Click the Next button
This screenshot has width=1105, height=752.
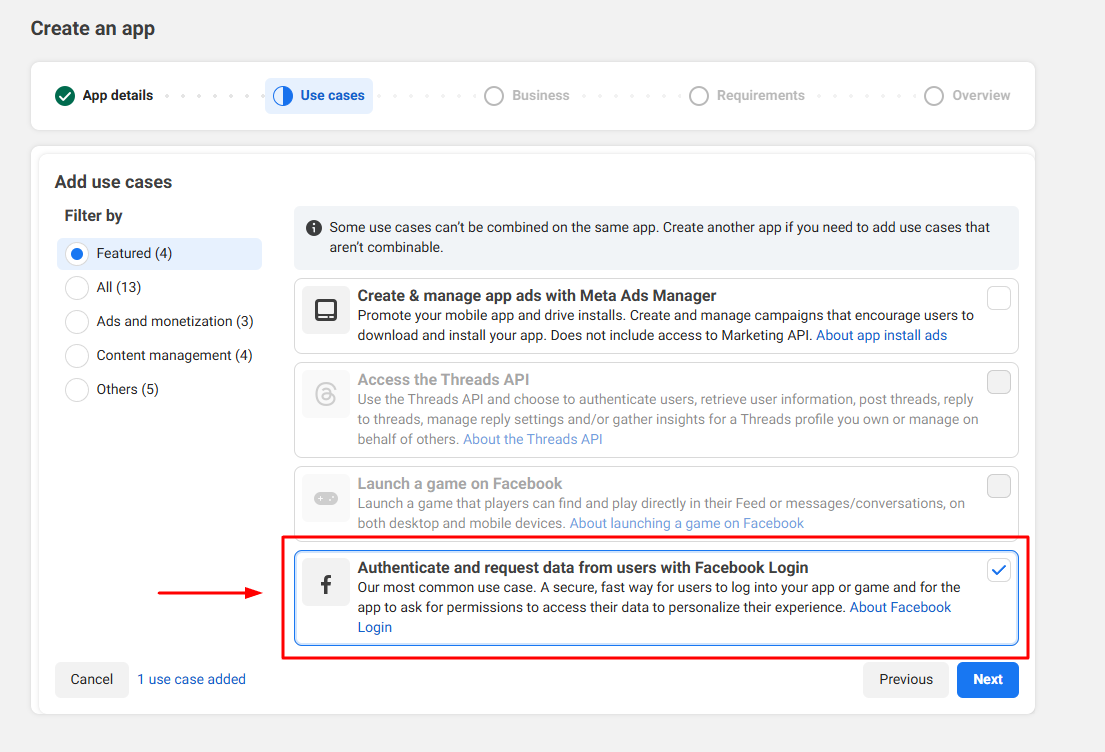point(987,679)
